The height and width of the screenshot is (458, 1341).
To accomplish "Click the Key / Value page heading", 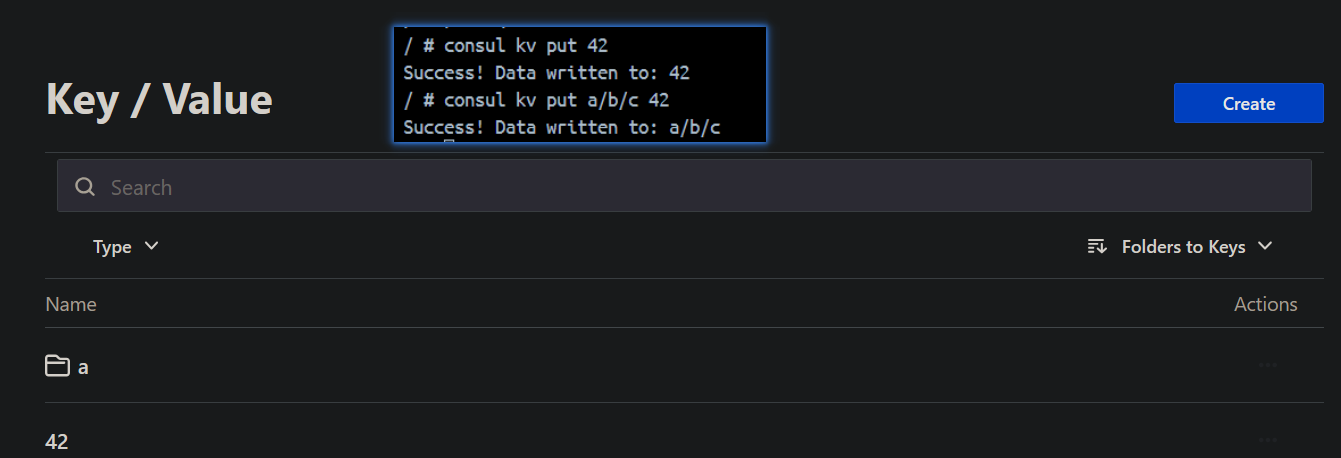I will click(159, 100).
